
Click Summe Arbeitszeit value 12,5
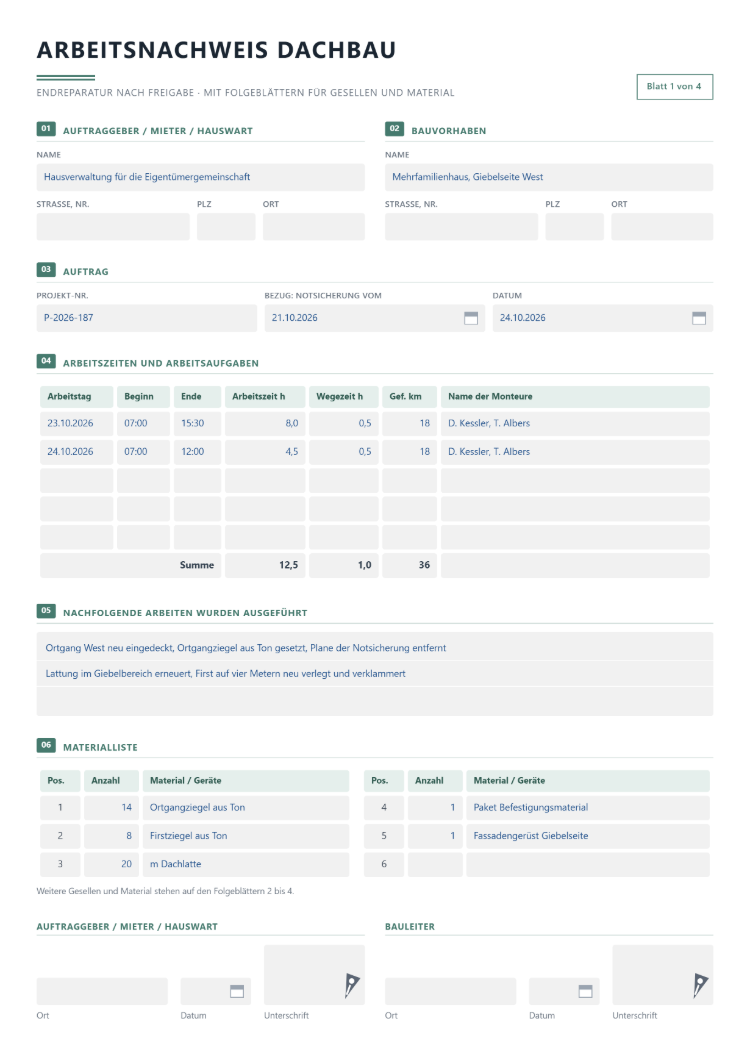coord(265,565)
